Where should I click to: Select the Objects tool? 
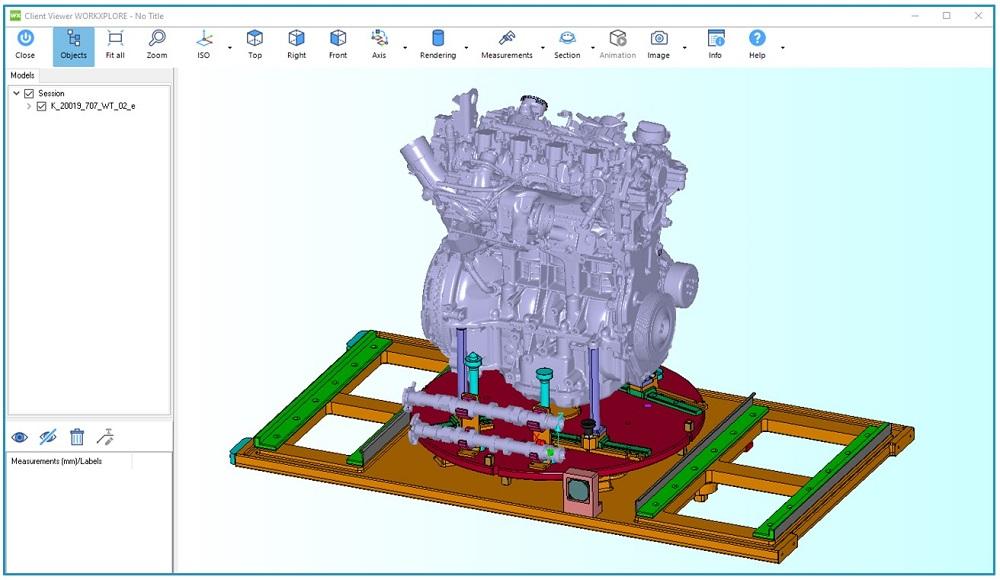72,42
